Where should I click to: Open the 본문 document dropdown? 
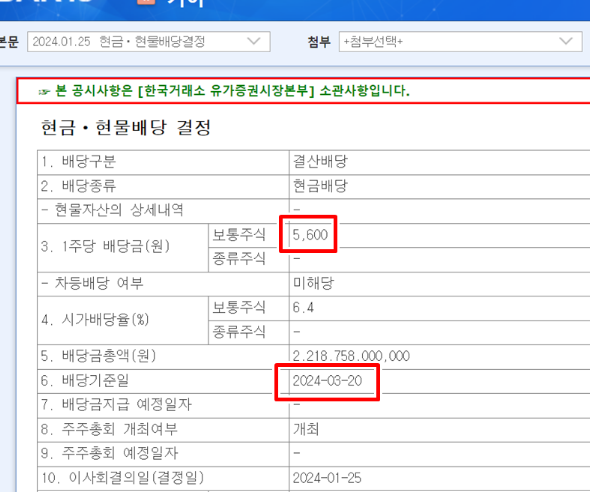pos(149,41)
